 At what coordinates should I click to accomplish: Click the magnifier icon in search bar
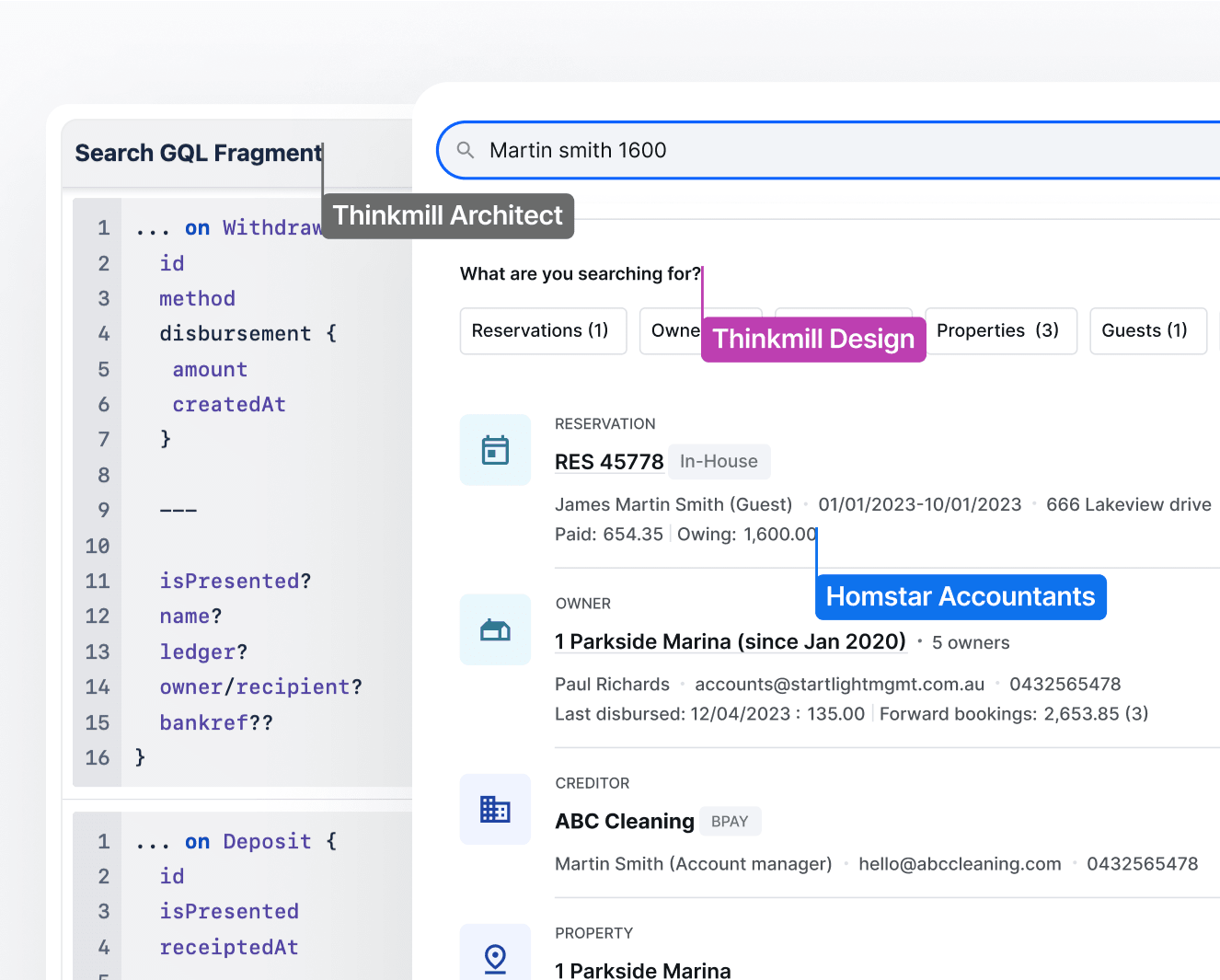[x=466, y=150]
